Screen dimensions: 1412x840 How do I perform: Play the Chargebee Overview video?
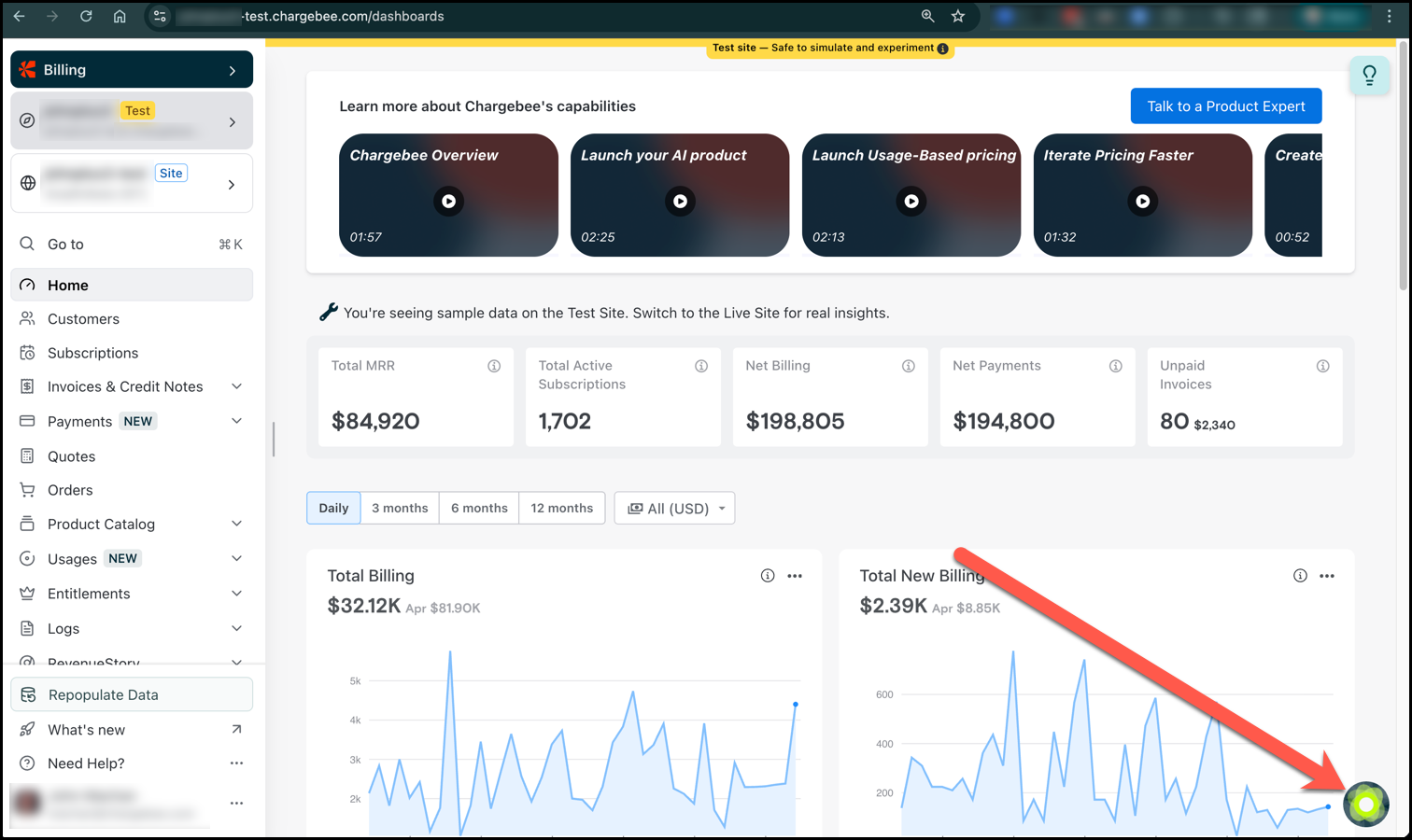click(x=449, y=201)
